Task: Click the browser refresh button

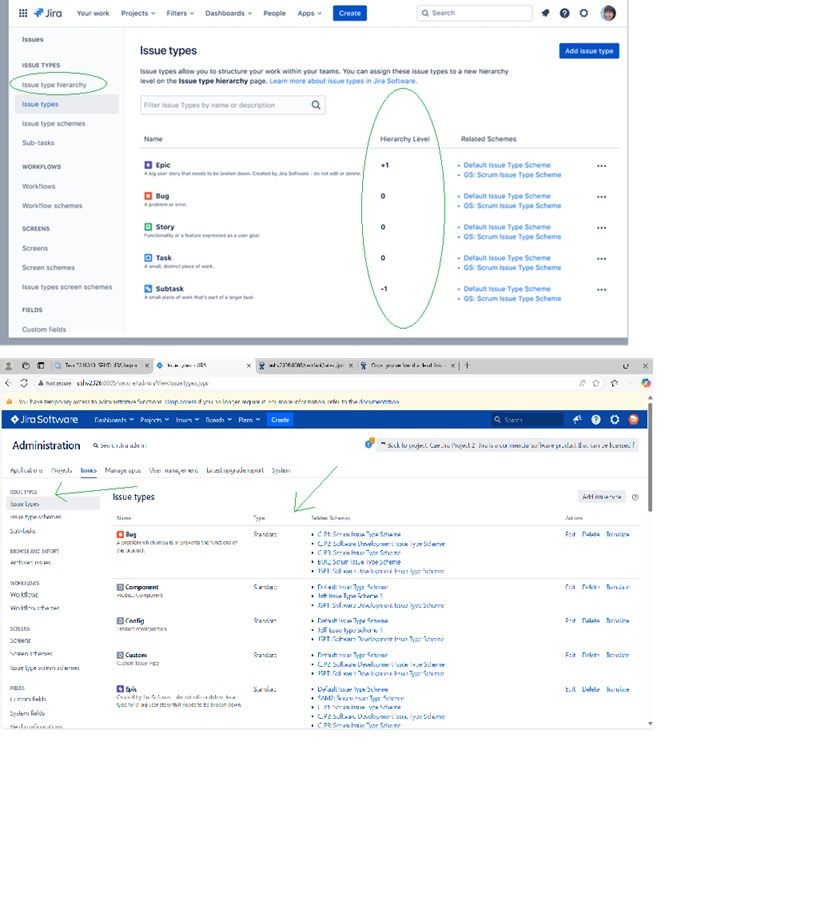Action: (x=24, y=383)
